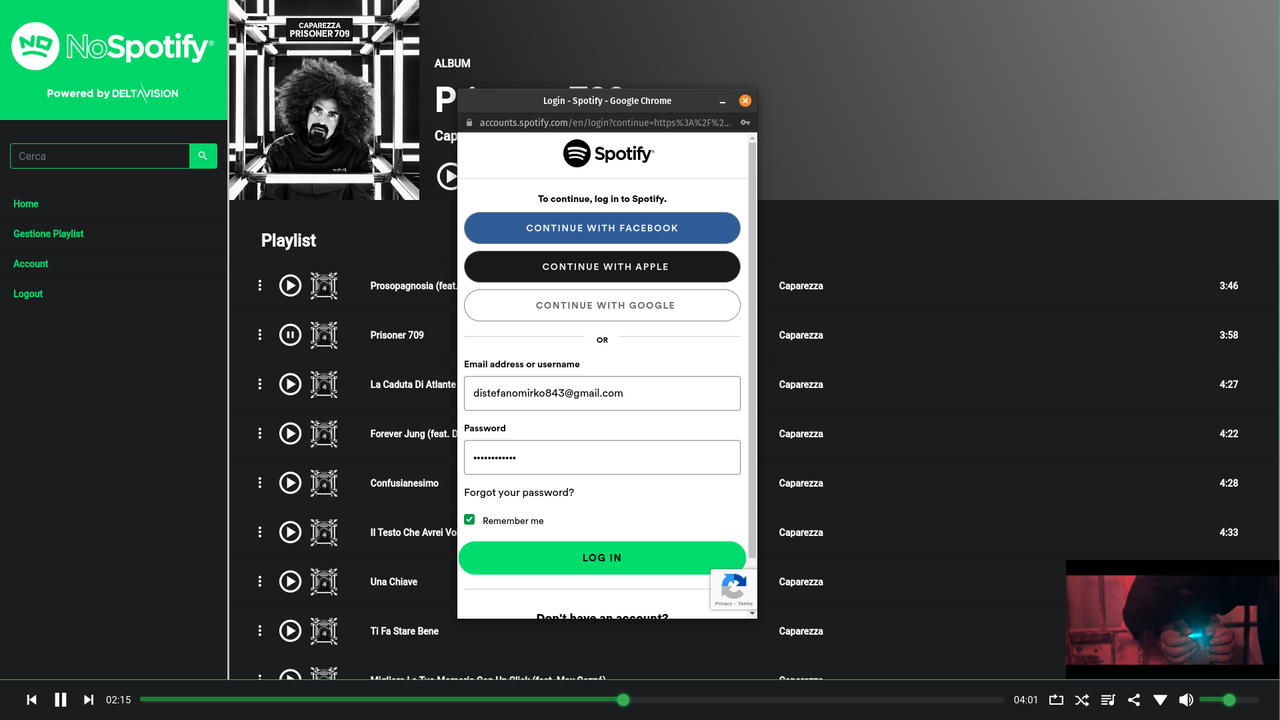Viewport: 1280px width, 720px height.
Task: Click the Spotify logo in login window
Action: (608, 153)
